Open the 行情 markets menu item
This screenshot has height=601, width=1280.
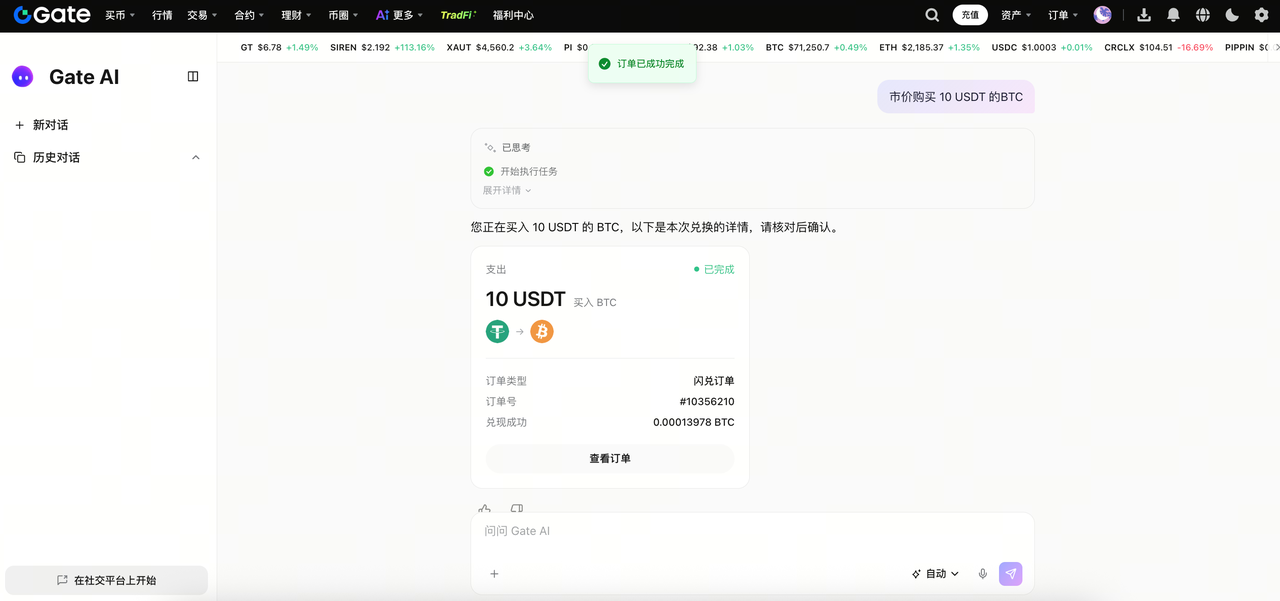click(162, 15)
